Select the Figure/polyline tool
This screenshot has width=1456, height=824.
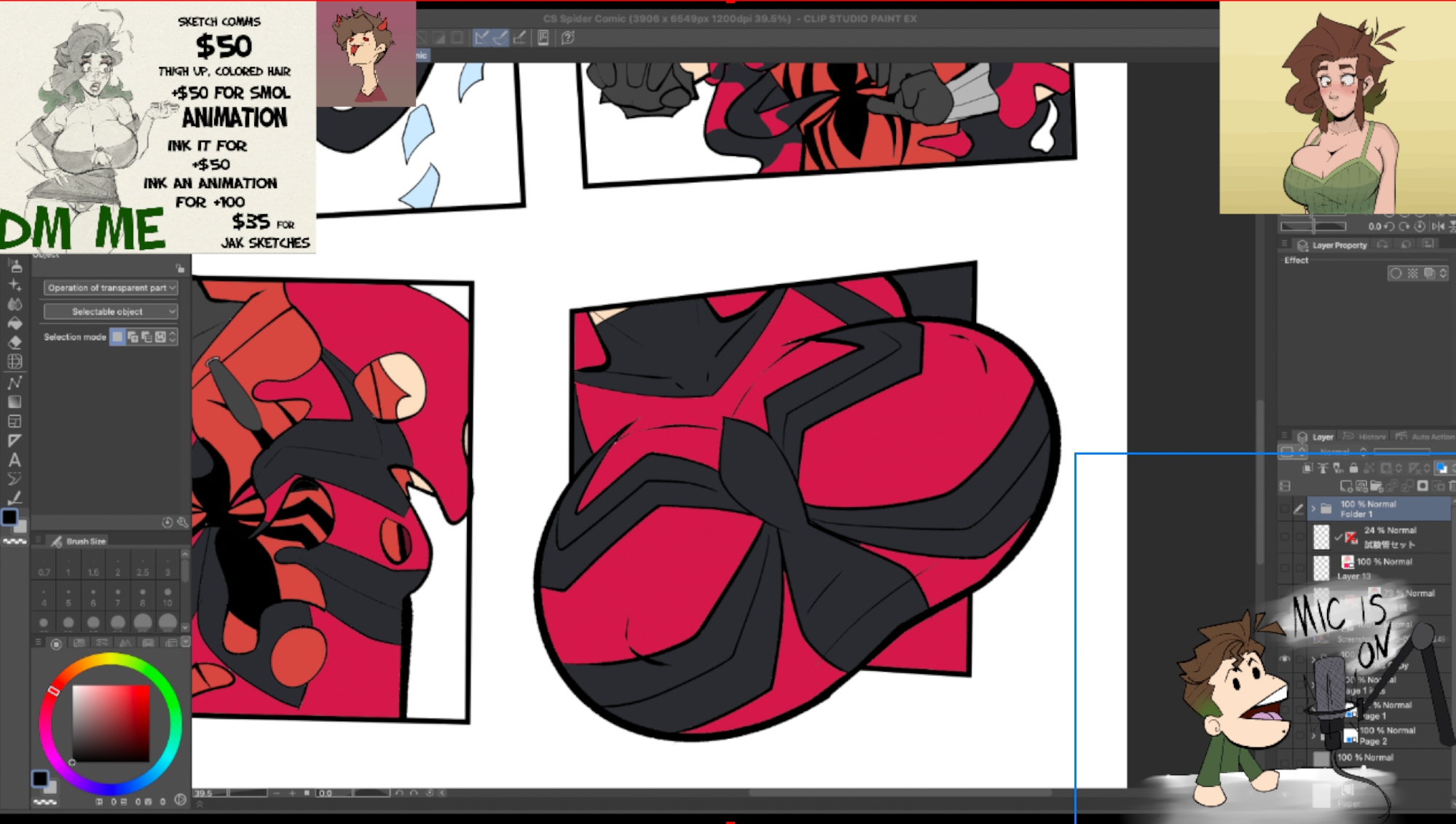(x=15, y=382)
